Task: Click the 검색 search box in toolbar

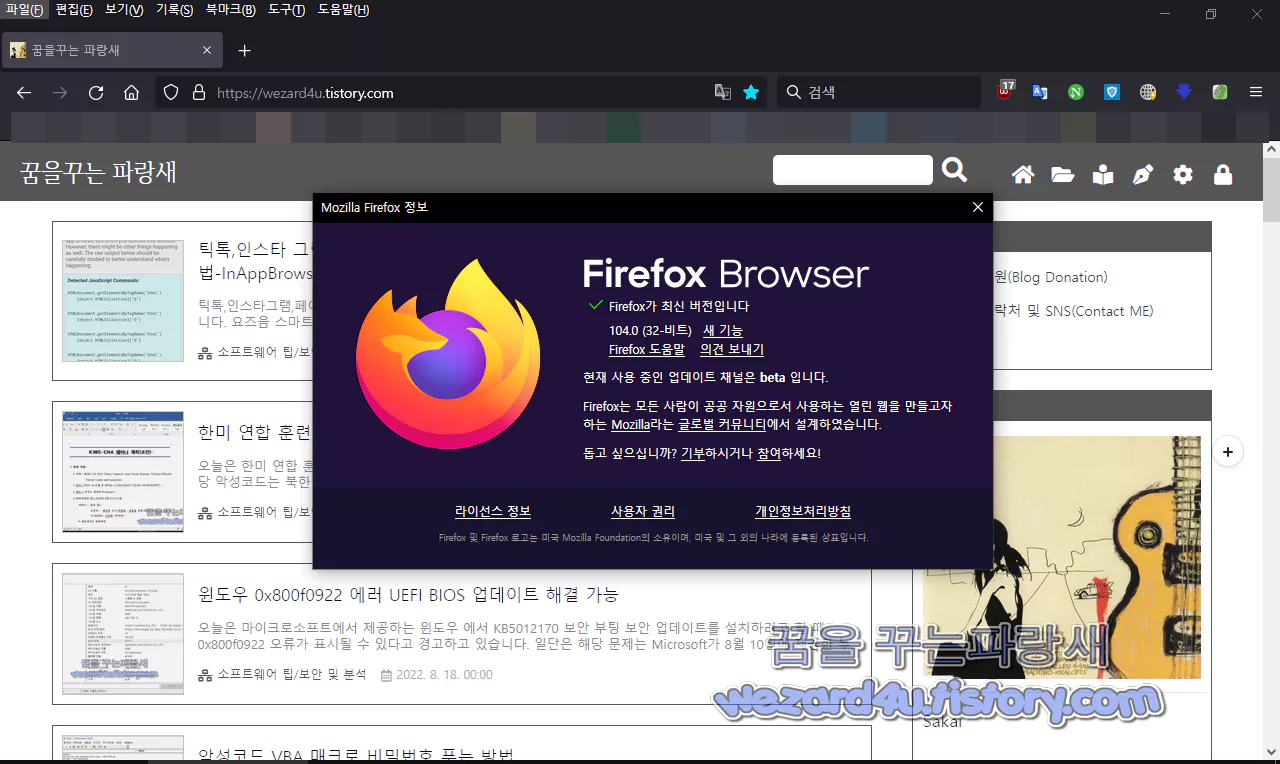Action: (878, 92)
